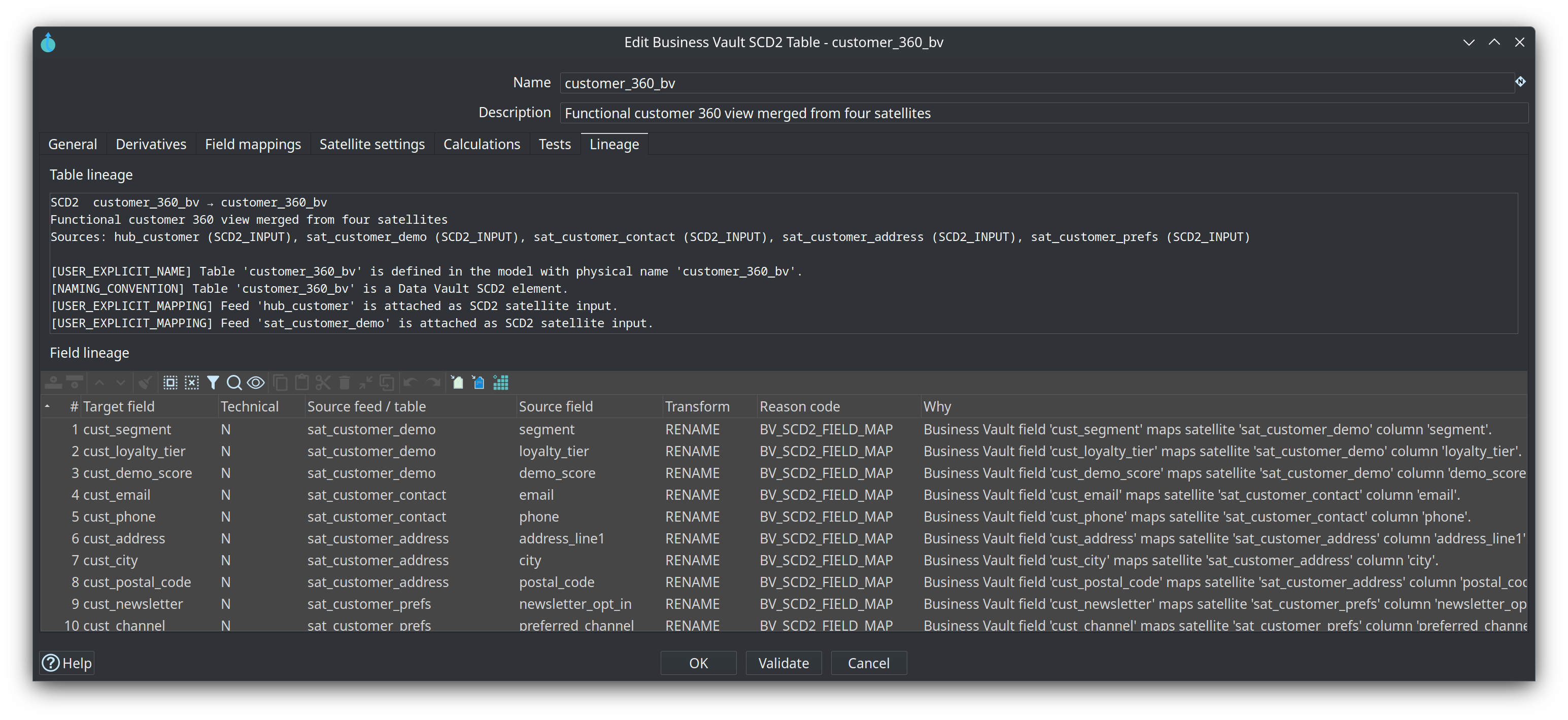Click the OK button
The height and width of the screenshot is (720, 1568).
point(698,663)
